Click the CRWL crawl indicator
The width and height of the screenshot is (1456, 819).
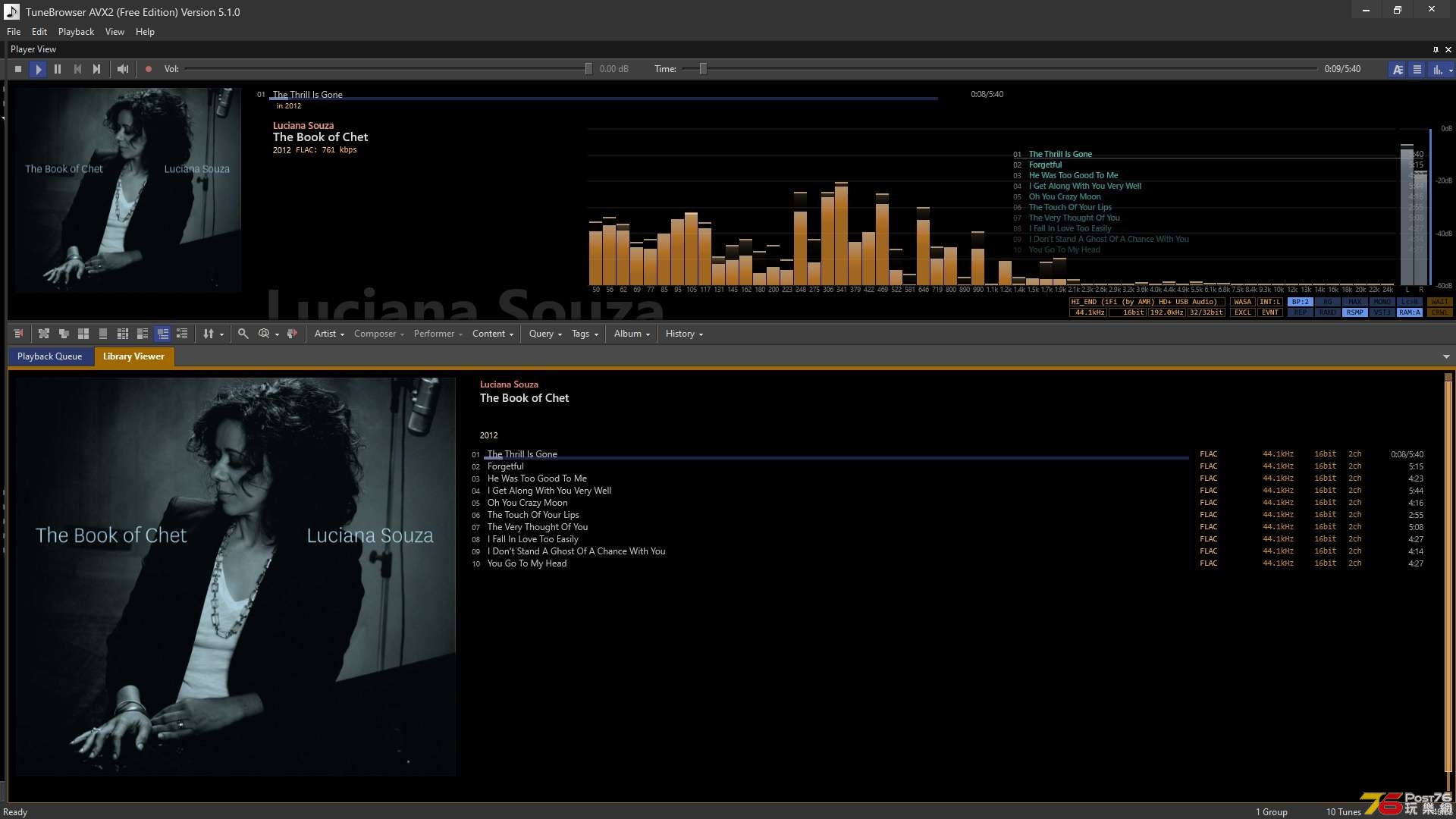tap(1439, 312)
